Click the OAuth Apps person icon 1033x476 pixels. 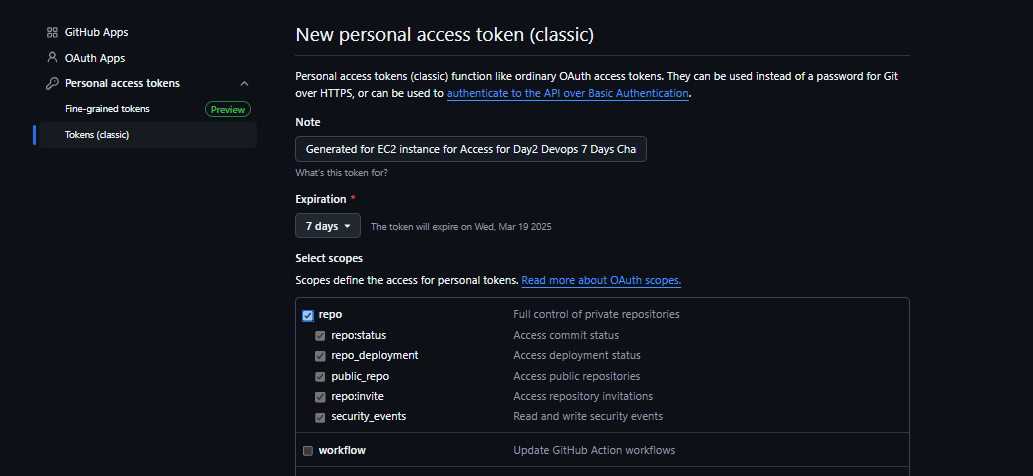point(52,57)
